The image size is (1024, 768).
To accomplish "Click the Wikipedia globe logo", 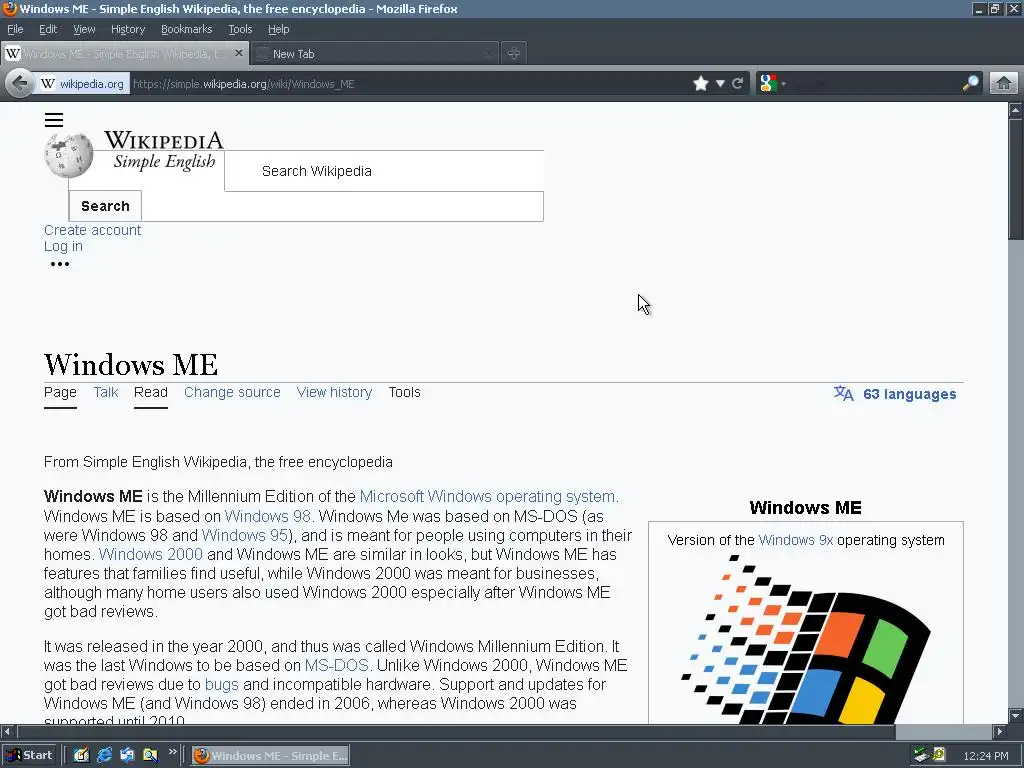I will coord(69,155).
